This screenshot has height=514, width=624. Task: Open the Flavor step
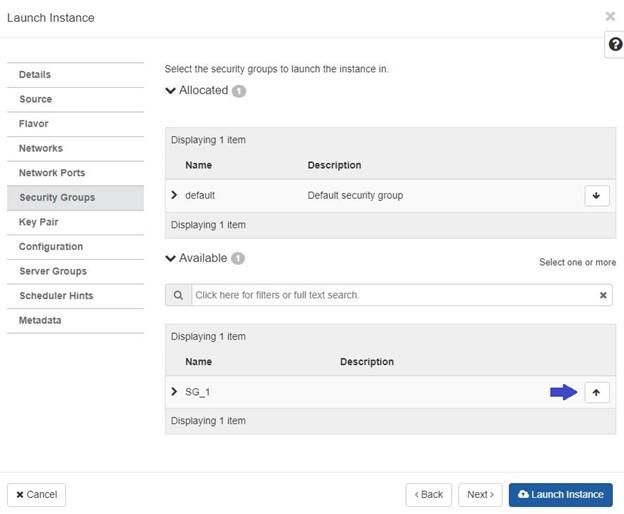[x=75, y=124]
